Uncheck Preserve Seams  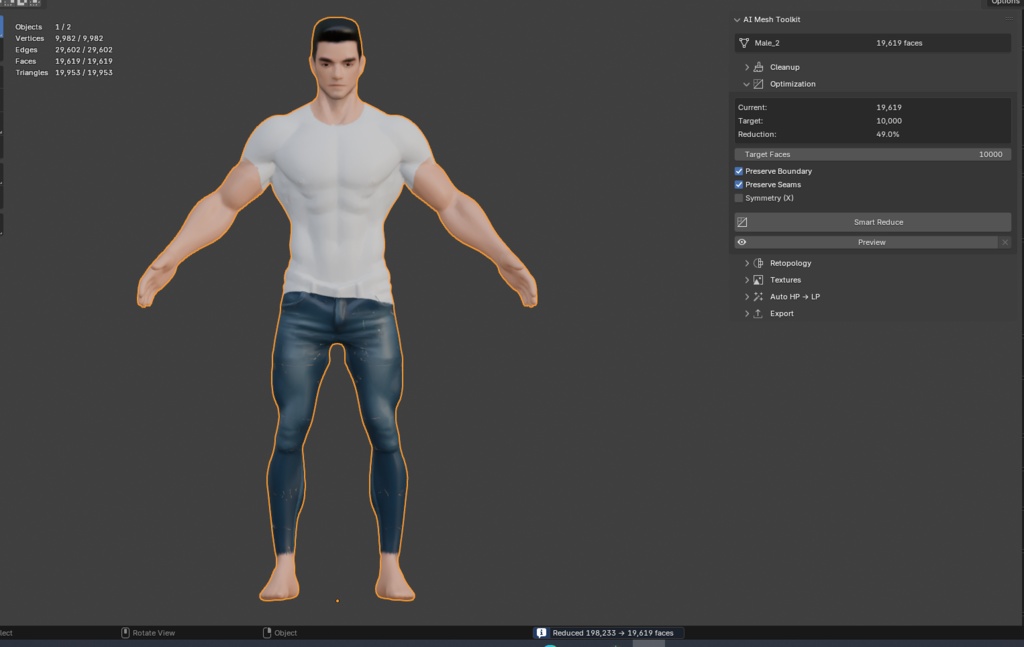coord(739,185)
